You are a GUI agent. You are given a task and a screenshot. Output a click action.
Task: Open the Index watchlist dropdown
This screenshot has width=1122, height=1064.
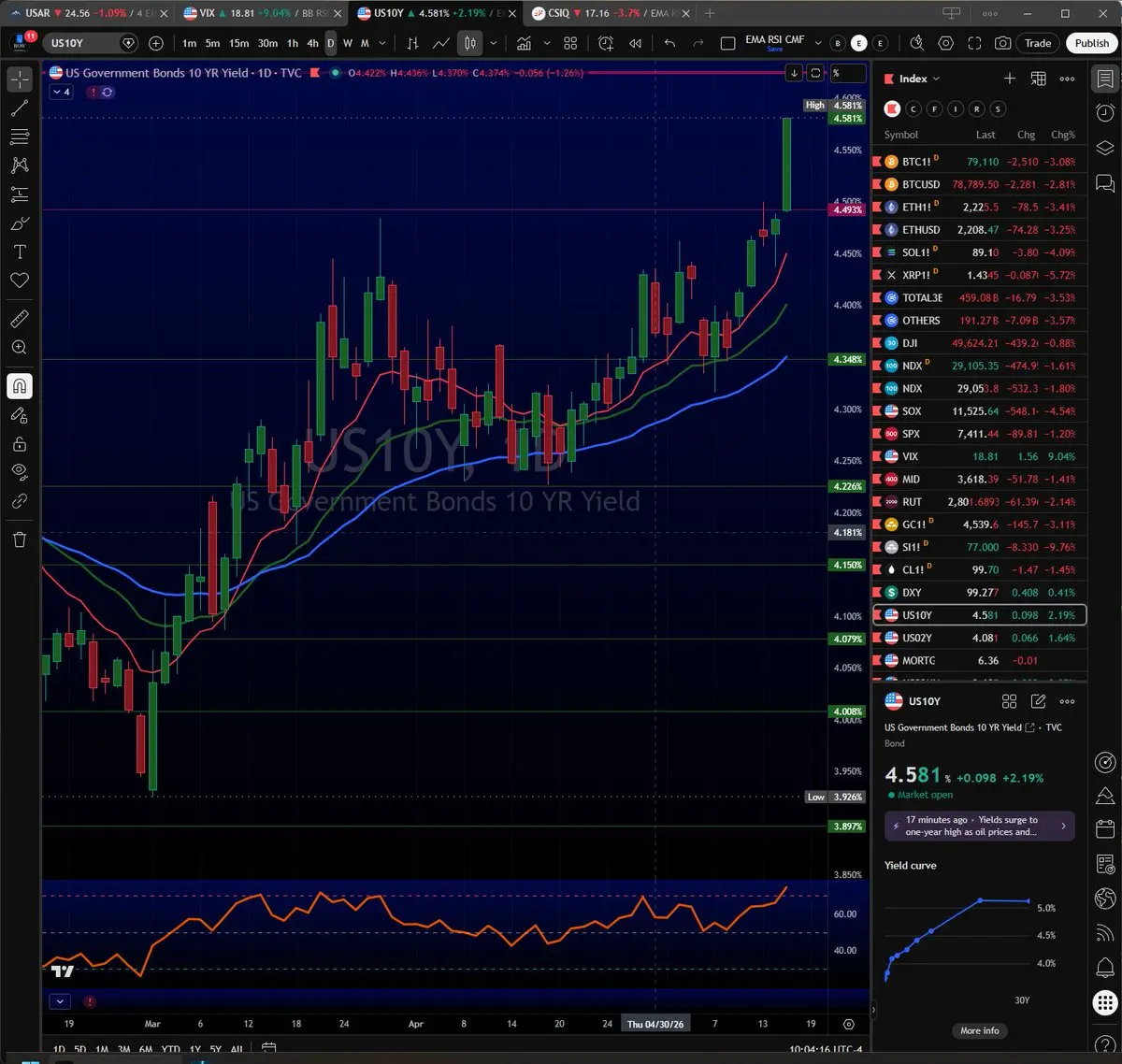coord(920,79)
